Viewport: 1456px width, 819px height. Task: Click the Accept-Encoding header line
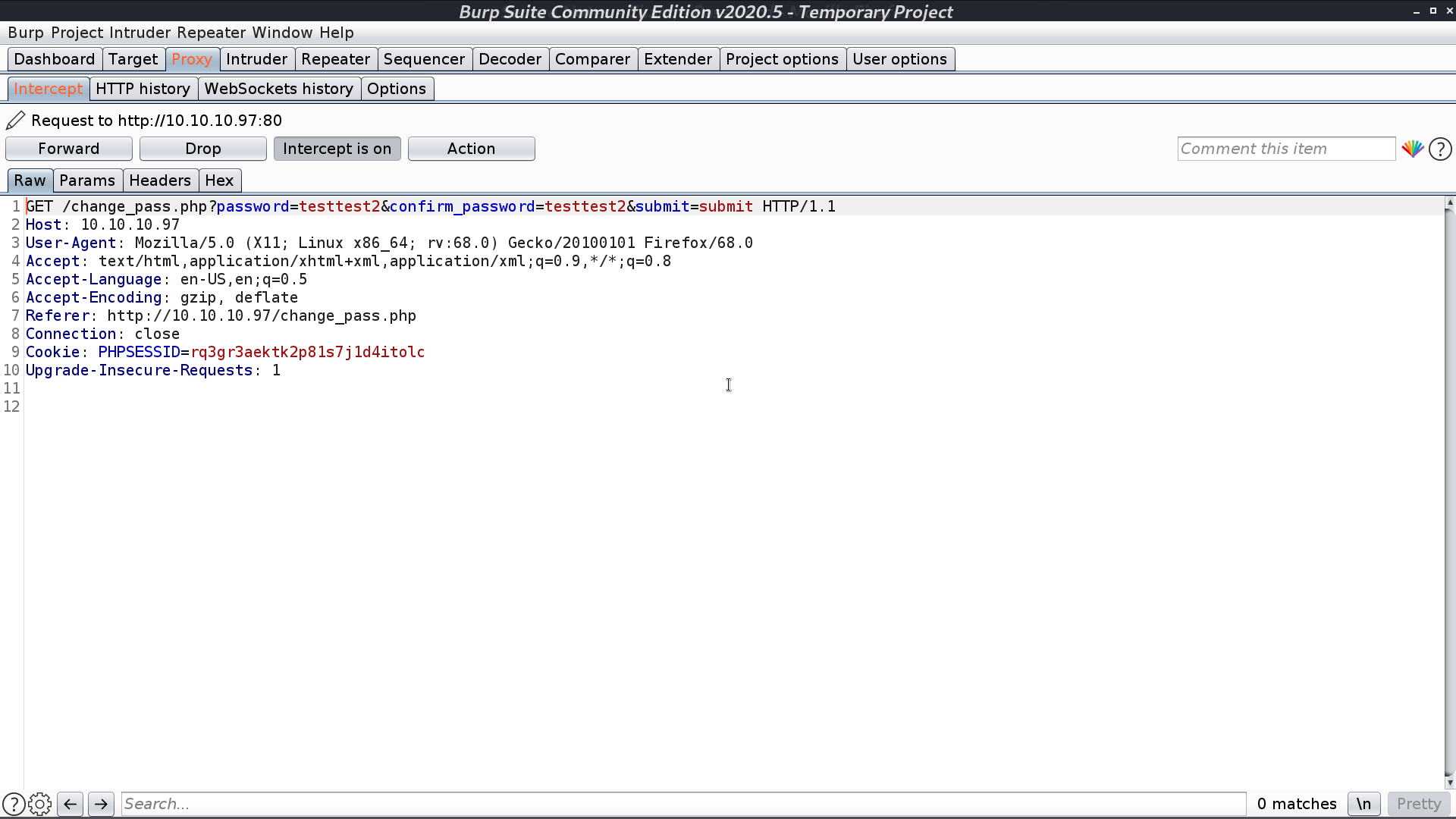click(162, 297)
